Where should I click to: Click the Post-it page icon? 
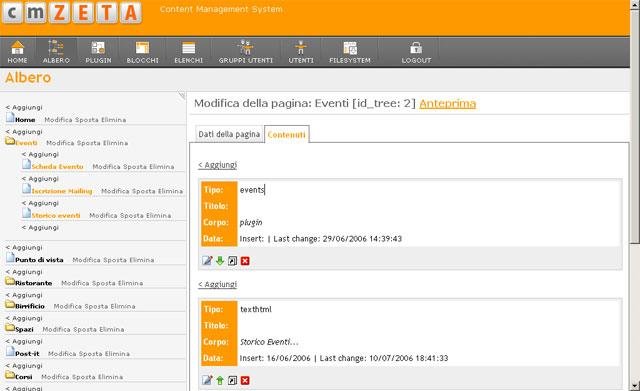10,352
